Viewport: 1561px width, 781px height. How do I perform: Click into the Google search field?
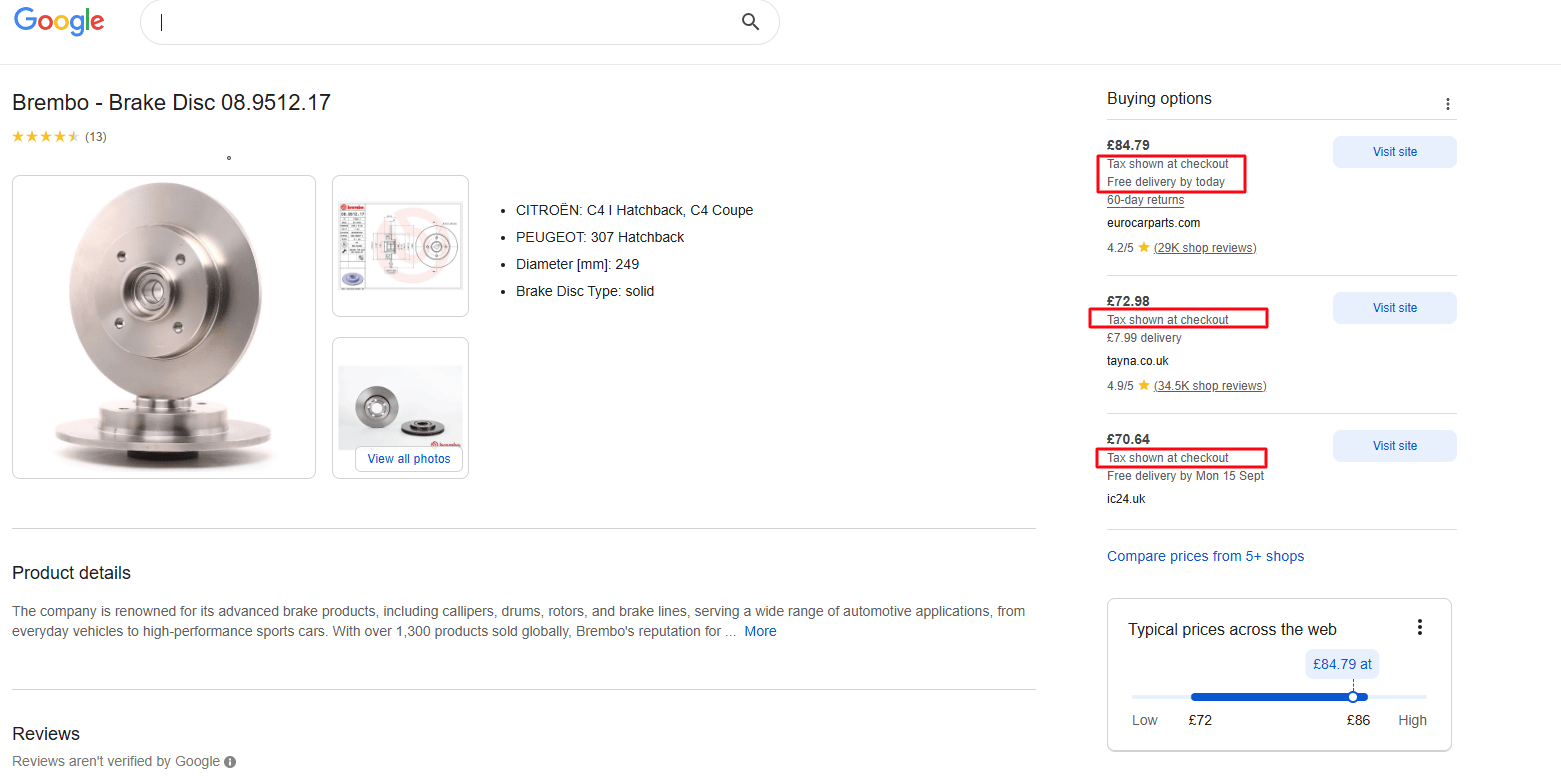coord(440,22)
